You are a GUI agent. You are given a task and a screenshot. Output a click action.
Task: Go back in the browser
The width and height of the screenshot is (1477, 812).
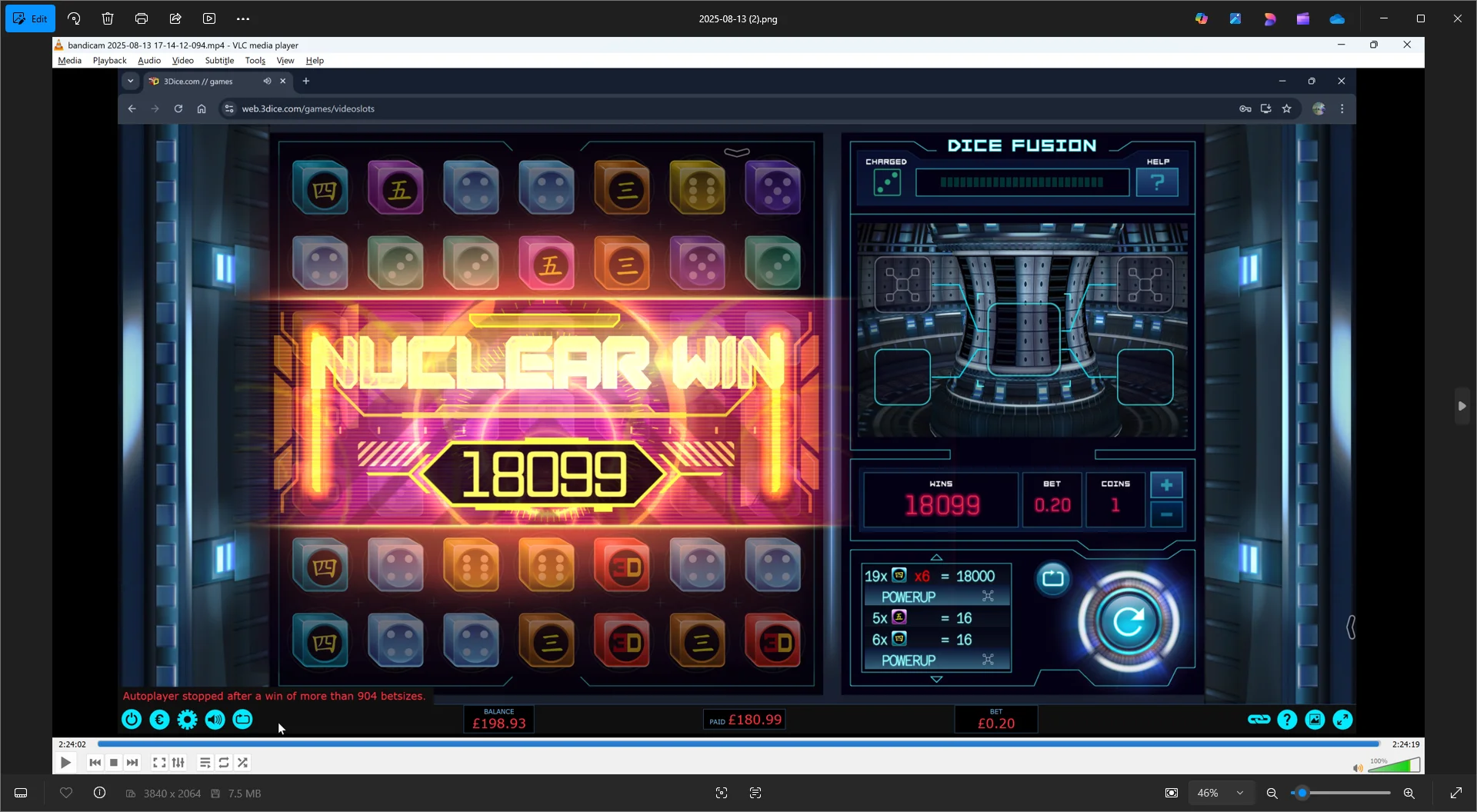[x=132, y=108]
